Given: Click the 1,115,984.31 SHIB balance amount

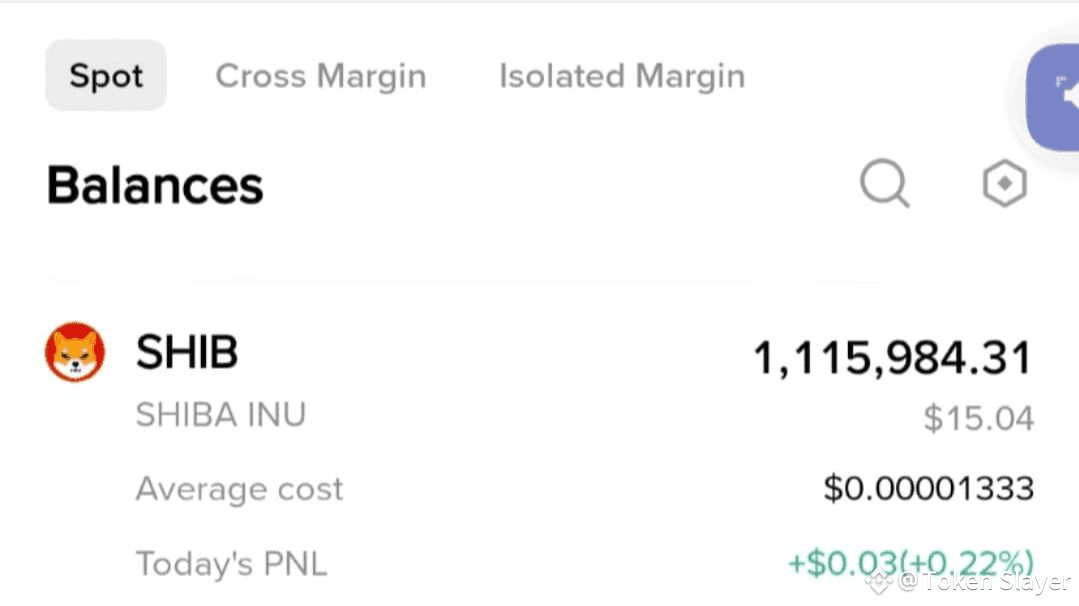Looking at the screenshot, I should pos(892,358).
